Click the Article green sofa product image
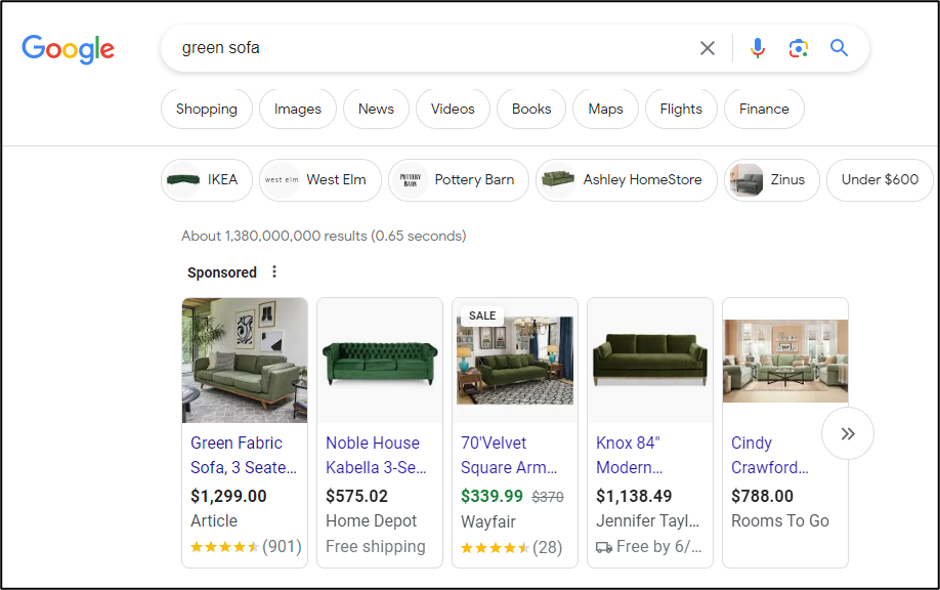The image size is (940, 590). [245, 360]
